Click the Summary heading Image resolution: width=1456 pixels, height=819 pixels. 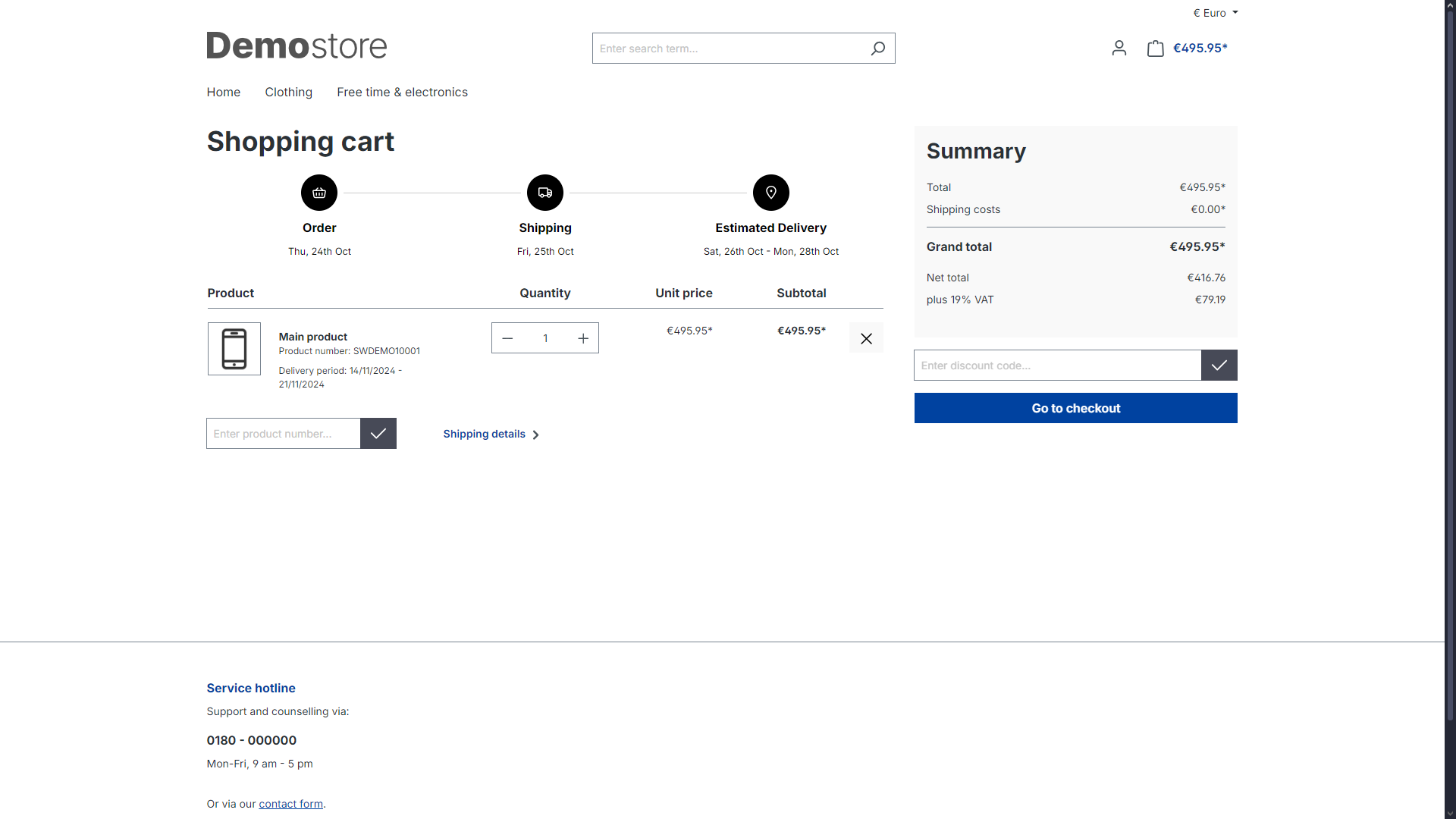[x=976, y=151]
